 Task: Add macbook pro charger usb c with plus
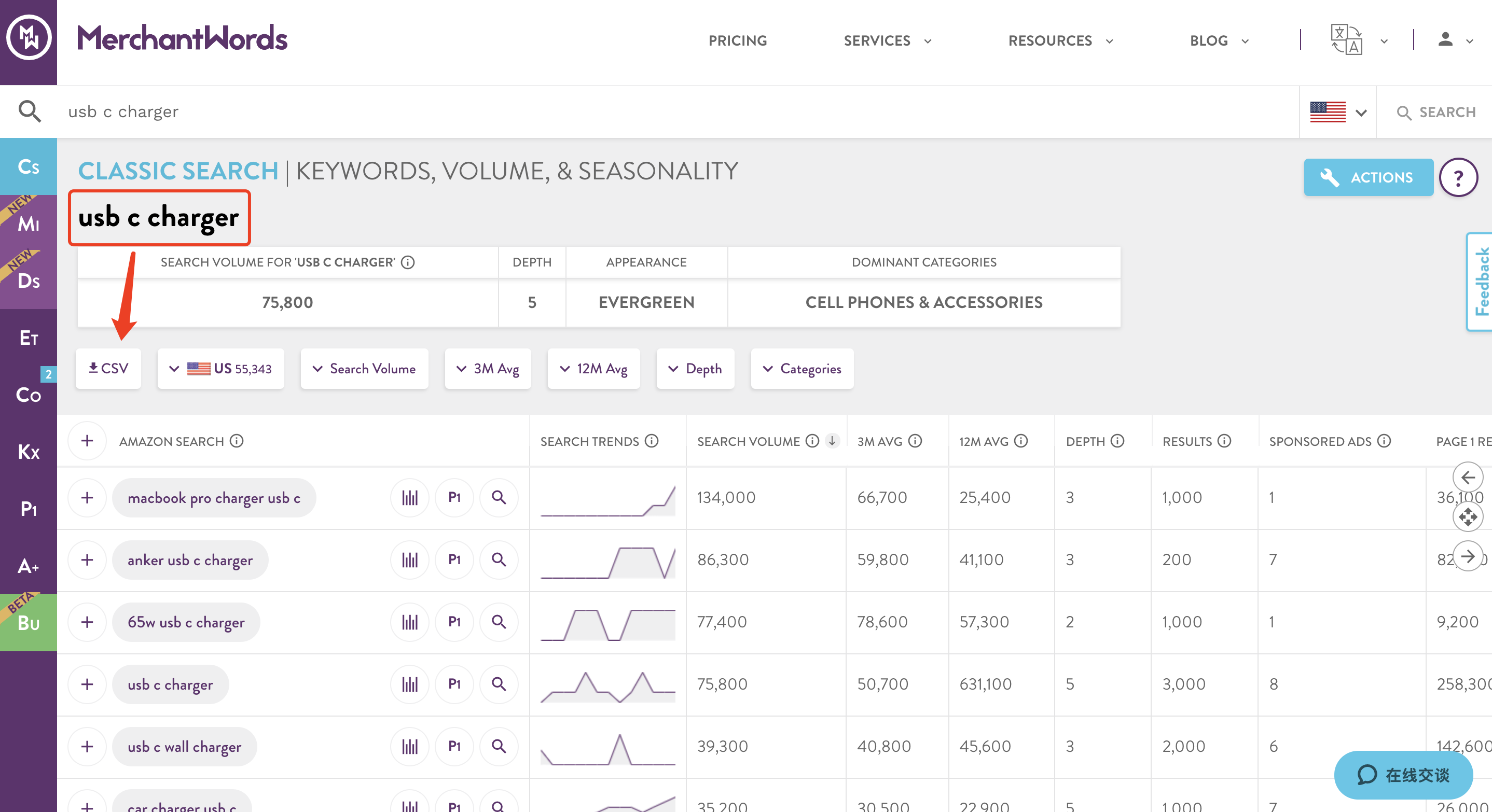coord(87,497)
